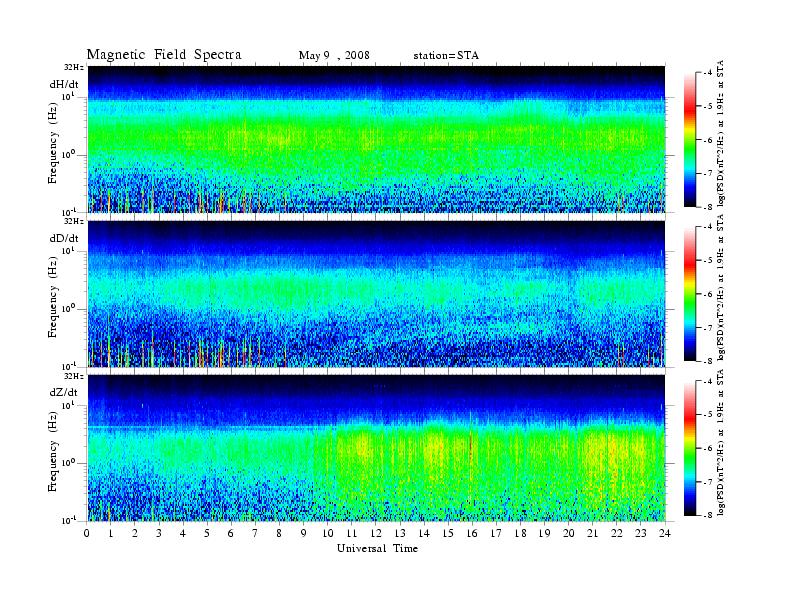This screenshot has width=792, height=612.
Task: Click the '-6' tick on the dH/dt colorbar
Action: 708,140
